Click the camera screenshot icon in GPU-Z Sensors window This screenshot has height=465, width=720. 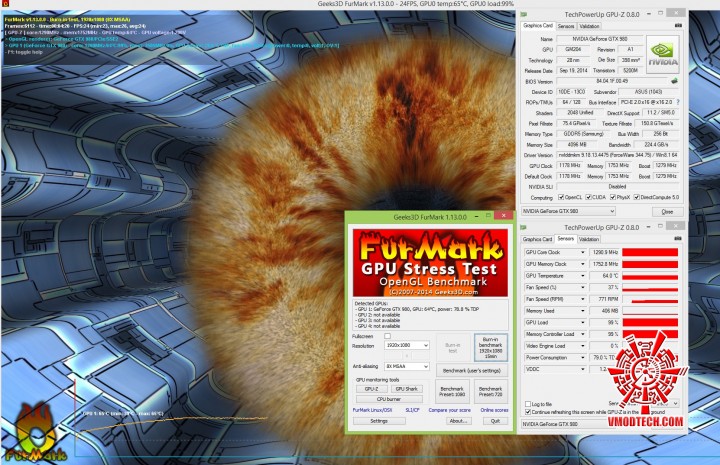(678, 239)
